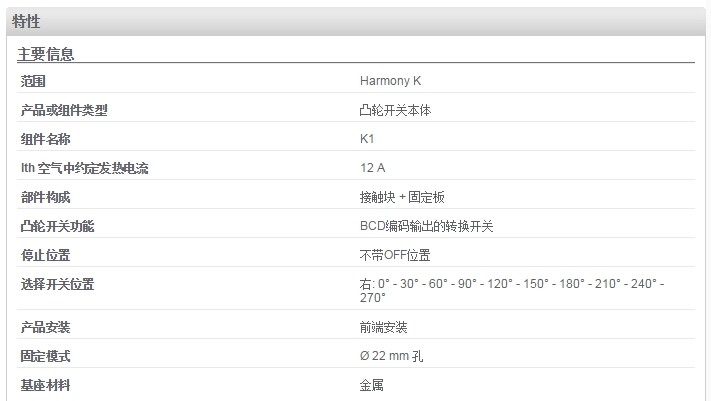Select the K1 value
Viewport: 711px width, 401px height.
tap(367, 139)
